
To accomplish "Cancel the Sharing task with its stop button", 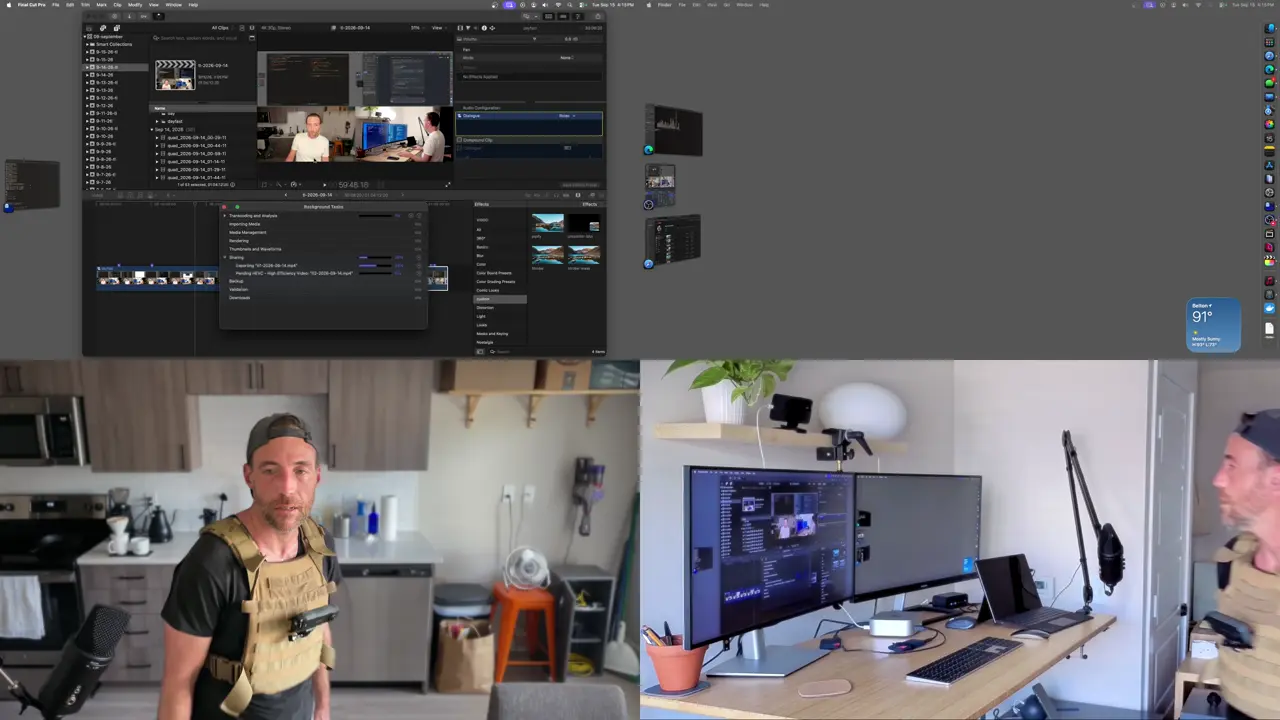I will pos(418,257).
